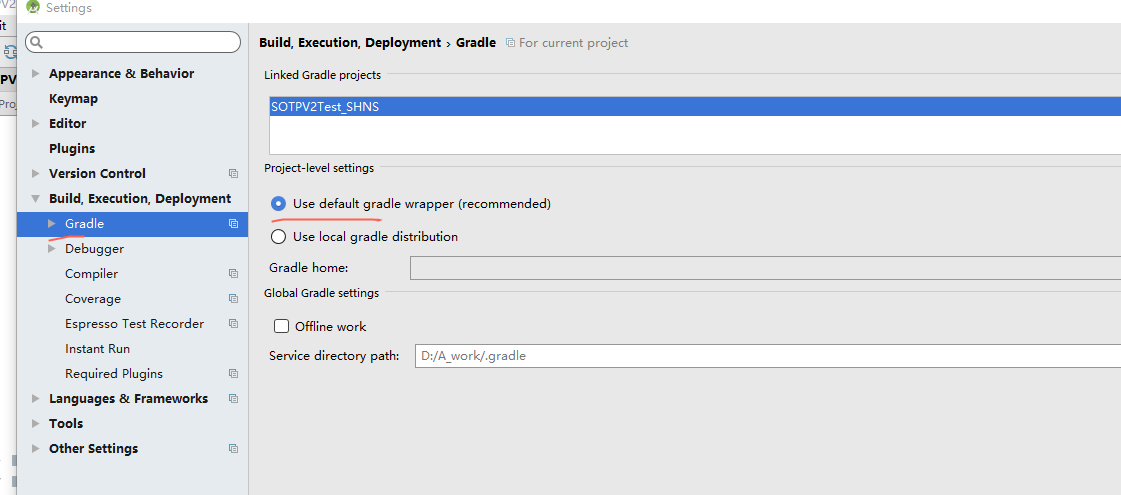Click the project-level icon beside Required Plugins
Image resolution: width=1121 pixels, height=495 pixels.
pos(233,374)
